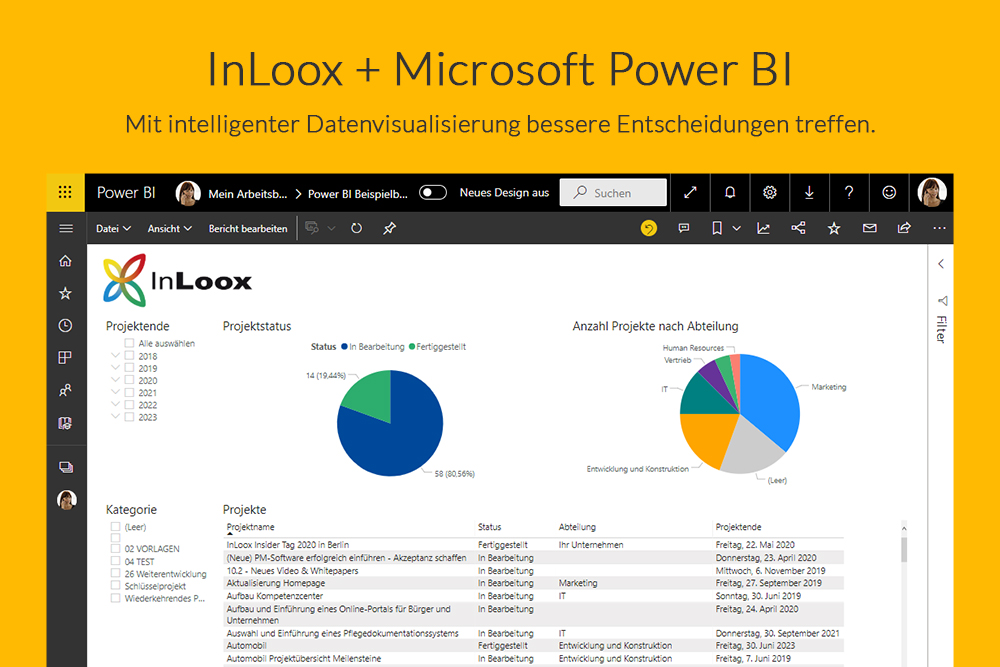Screen dimensions: 1000x667
Task: Click the feedback smiley icon
Action: pos(889,192)
